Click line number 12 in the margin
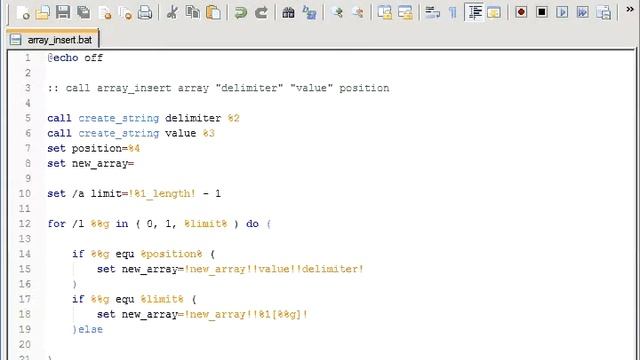This screenshot has width=640, height=360. (24, 224)
